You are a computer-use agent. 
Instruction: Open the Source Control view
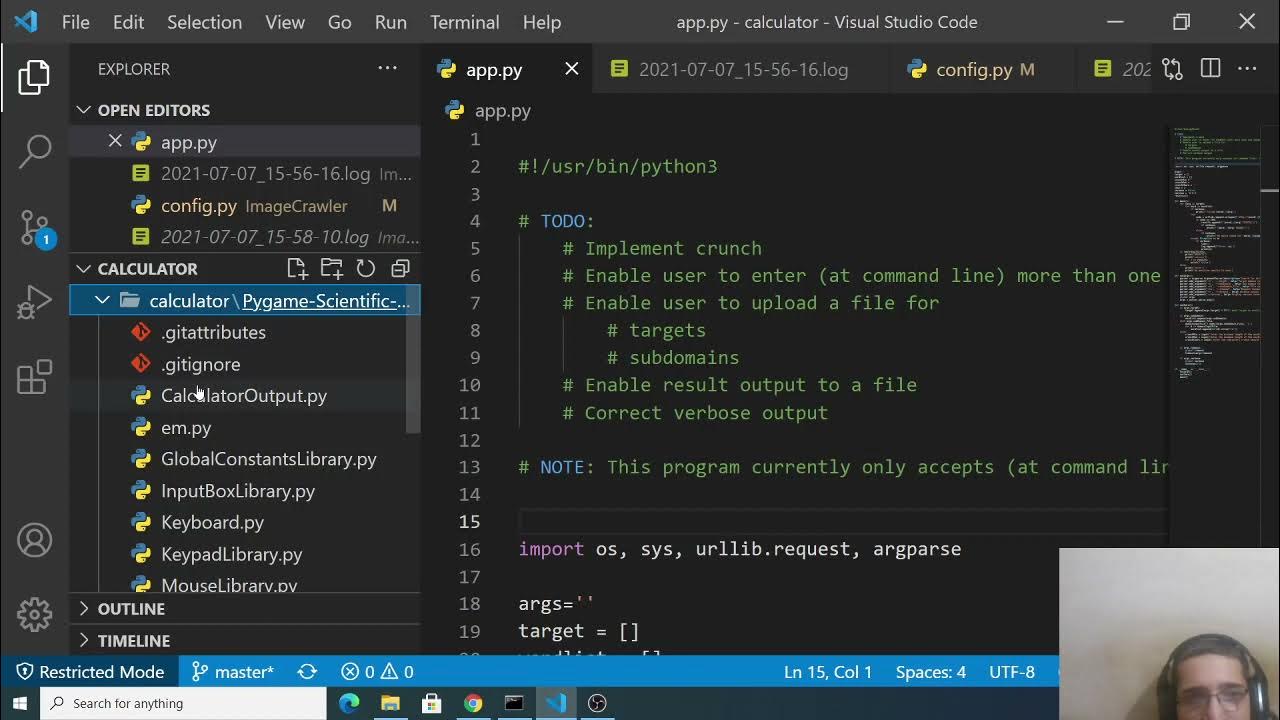(35, 227)
